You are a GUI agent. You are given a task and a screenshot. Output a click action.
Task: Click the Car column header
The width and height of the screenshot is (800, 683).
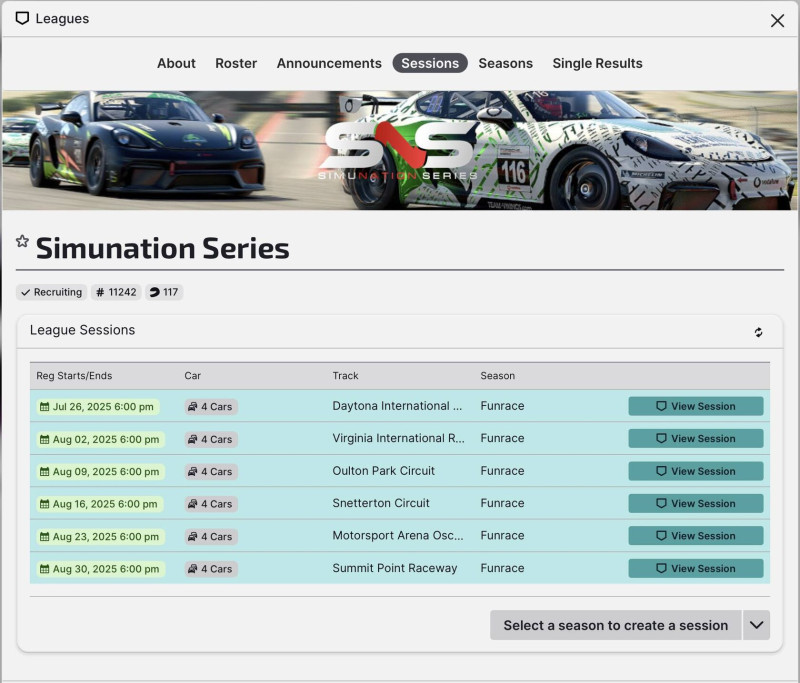click(192, 376)
